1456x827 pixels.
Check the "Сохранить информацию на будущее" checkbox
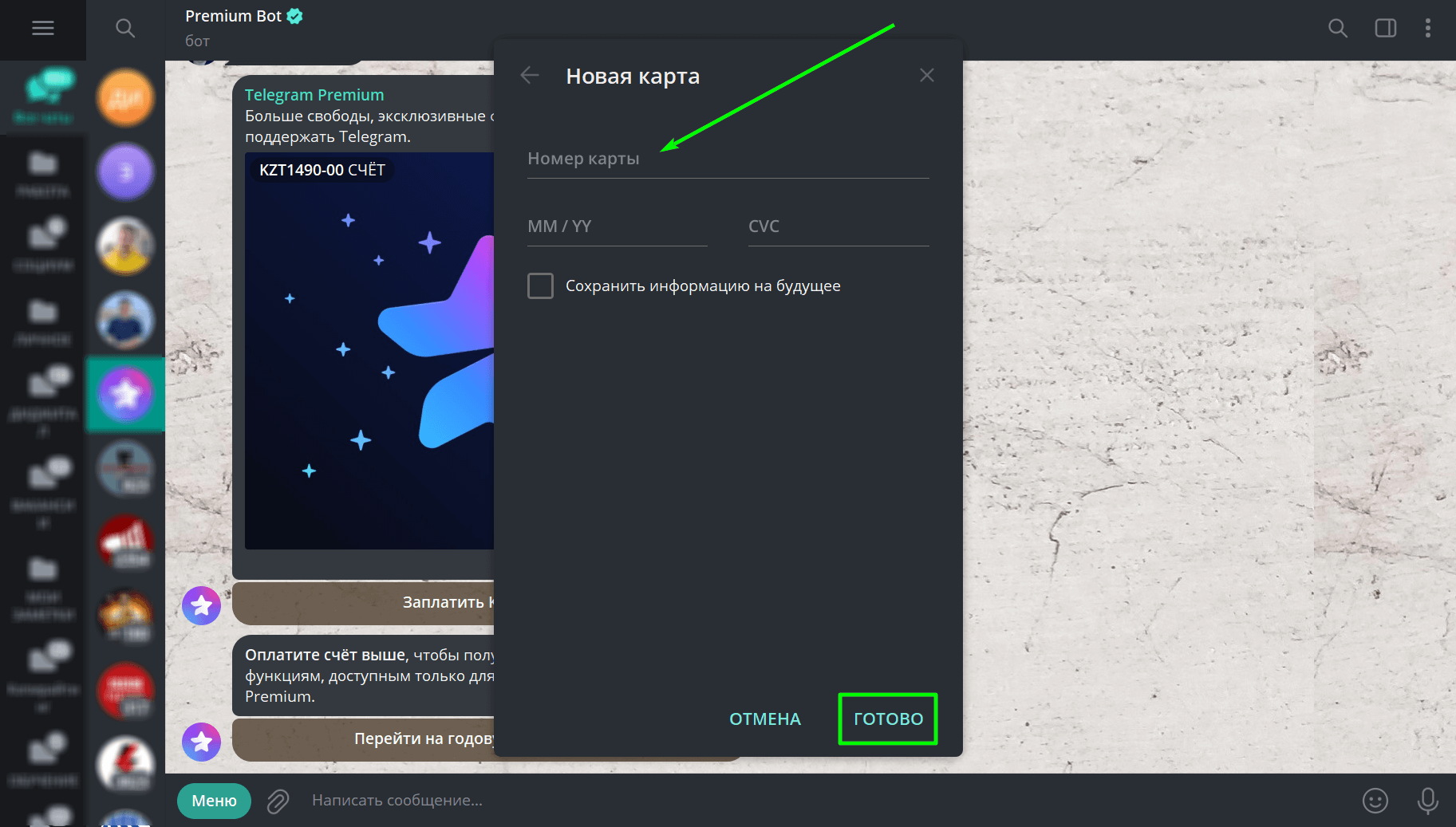540,286
